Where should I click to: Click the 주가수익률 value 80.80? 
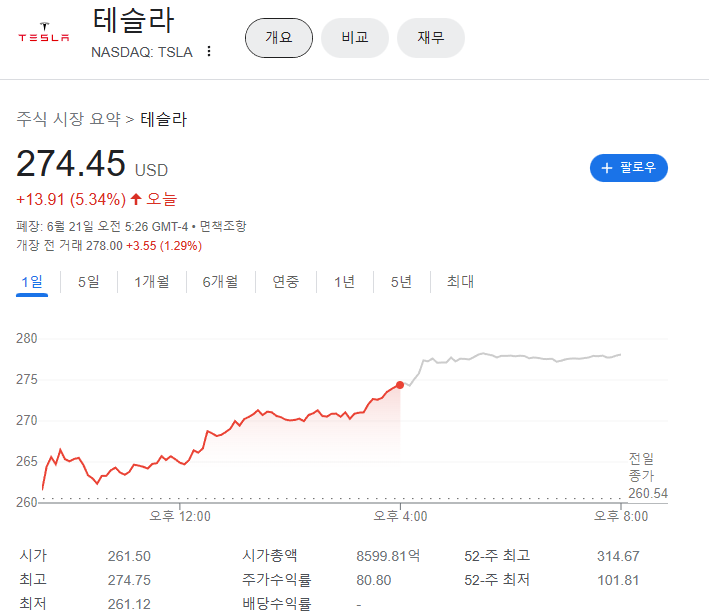pos(373,580)
